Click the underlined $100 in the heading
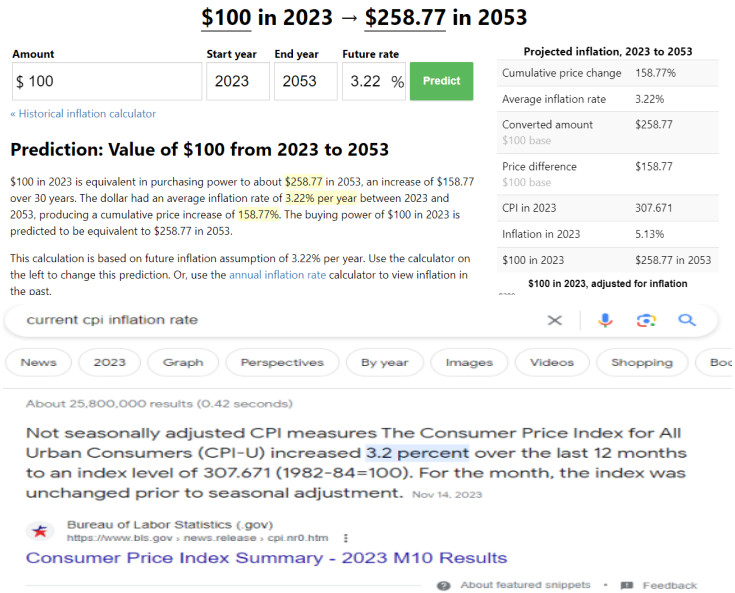This screenshot has height=593, width=735. [x=226, y=18]
